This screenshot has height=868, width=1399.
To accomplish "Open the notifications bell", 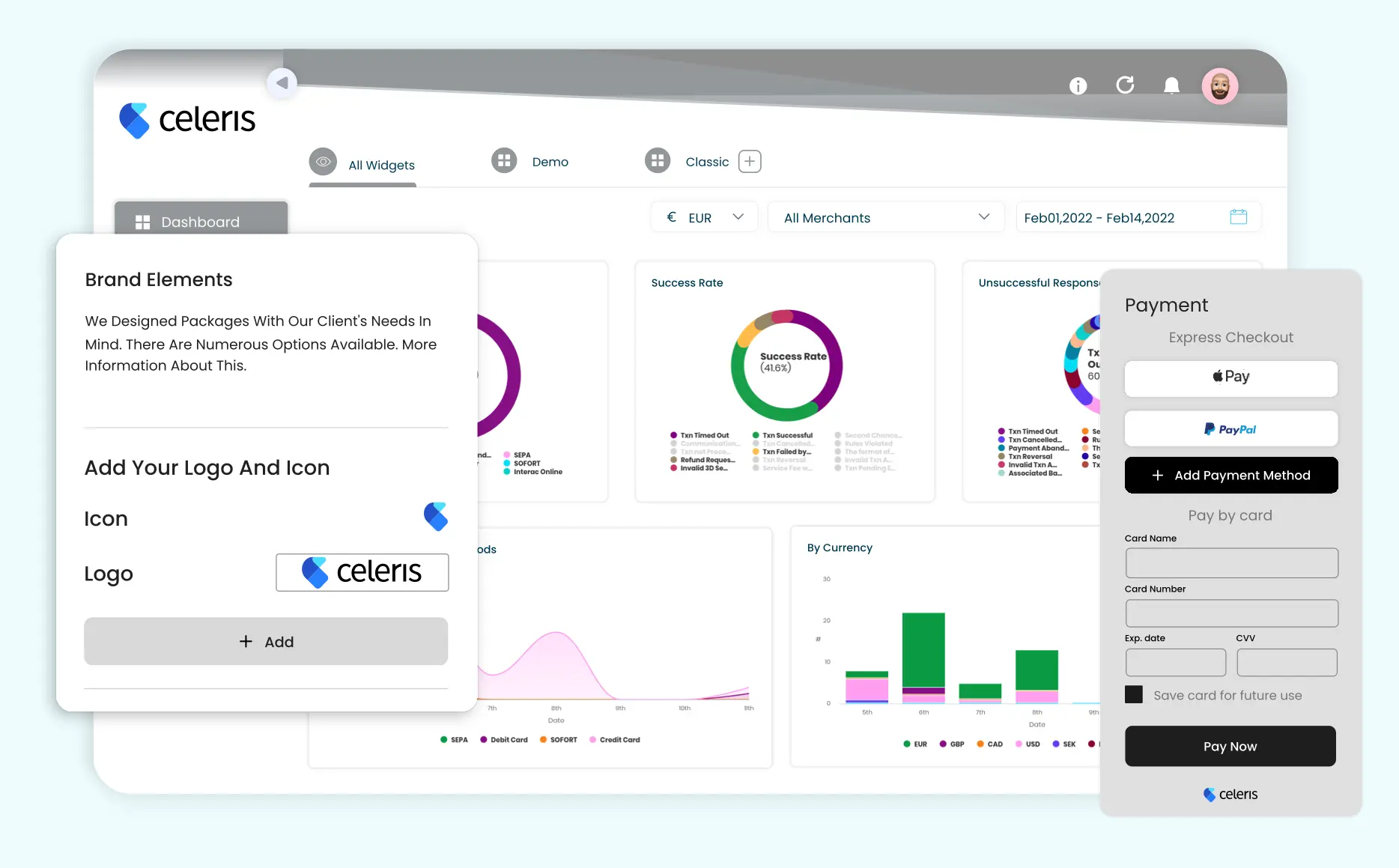I will (x=1171, y=86).
